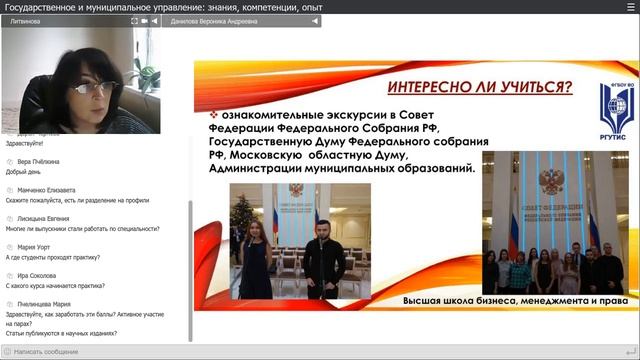Image resolution: width=640 pixels, height=360 pixels.
Task: Click the avatar icon next to Пчелинцева Мария
Action: pos(10,305)
